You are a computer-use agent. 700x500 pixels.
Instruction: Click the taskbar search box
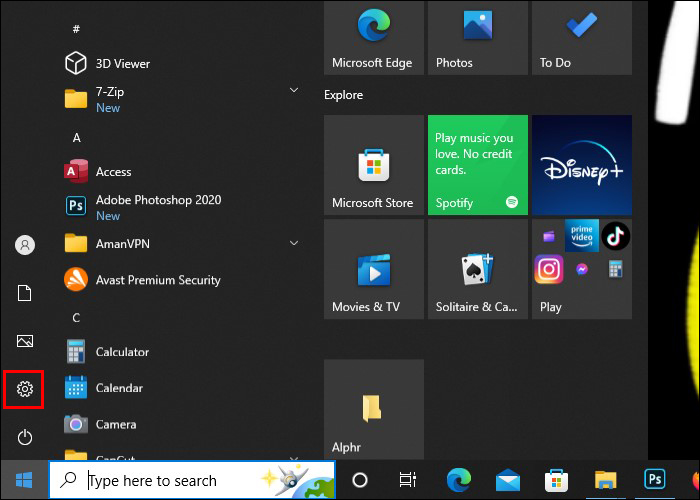click(192, 480)
